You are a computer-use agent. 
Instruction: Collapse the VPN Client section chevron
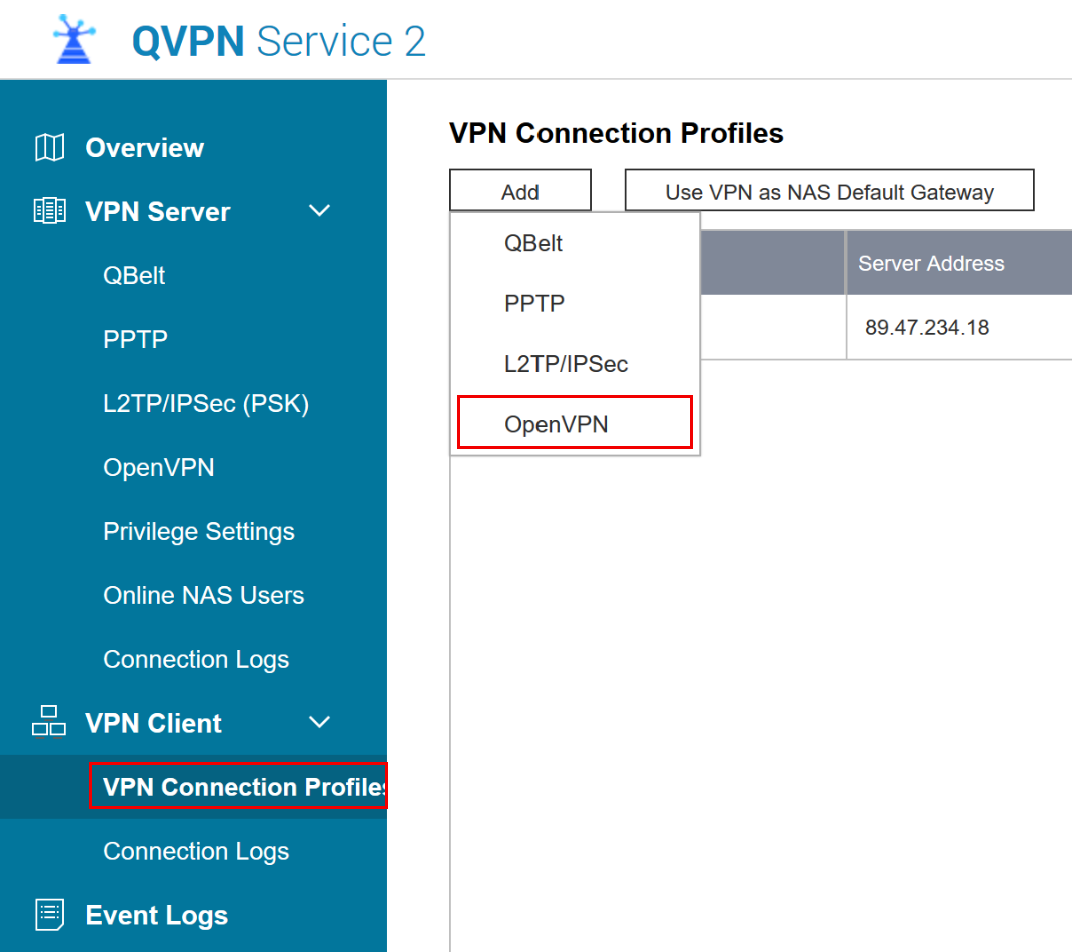(x=319, y=722)
